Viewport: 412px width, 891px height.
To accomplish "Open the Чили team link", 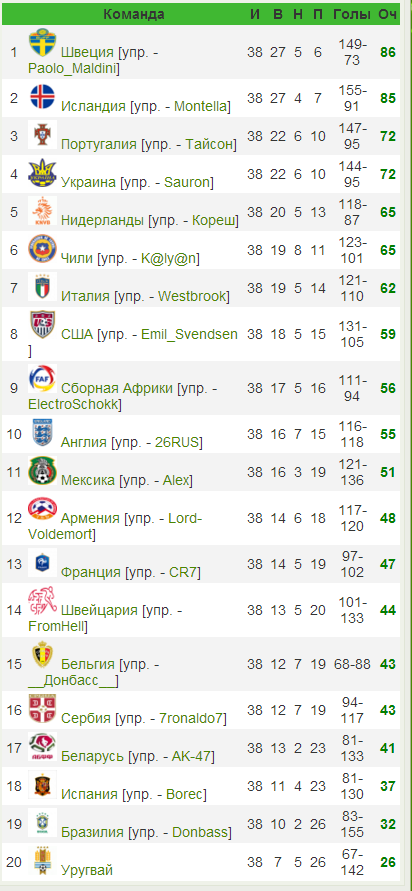I will click(x=77, y=259).
